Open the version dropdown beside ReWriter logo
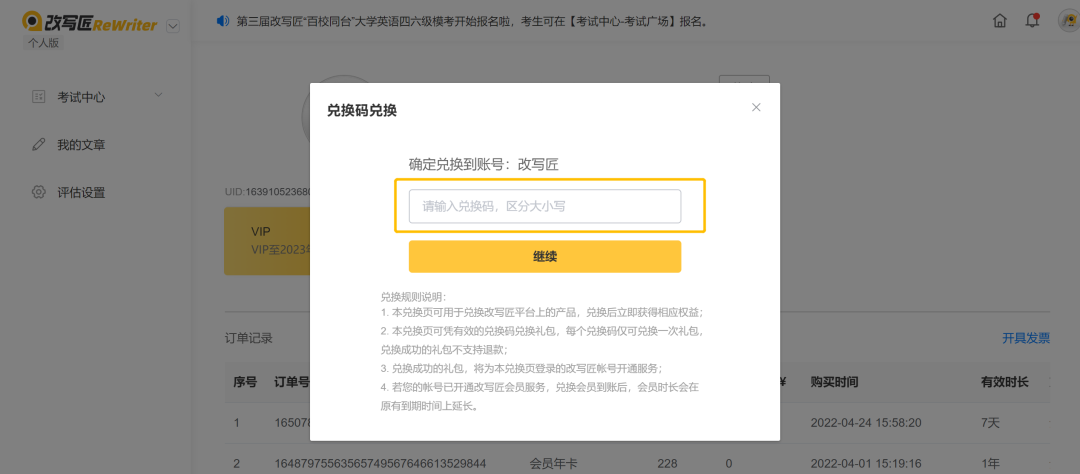 click(173, 26)
